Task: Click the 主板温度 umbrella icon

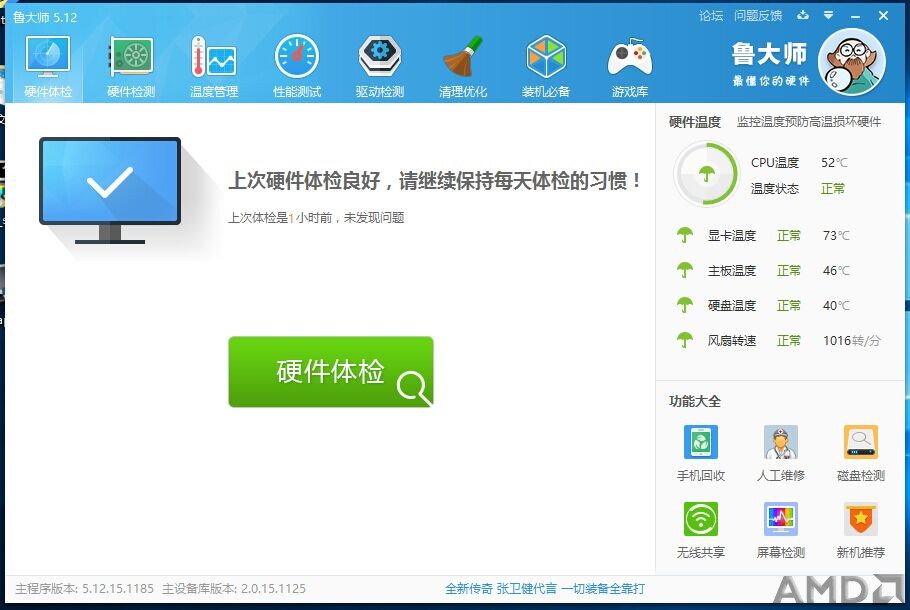Action: tap(685, 270)
